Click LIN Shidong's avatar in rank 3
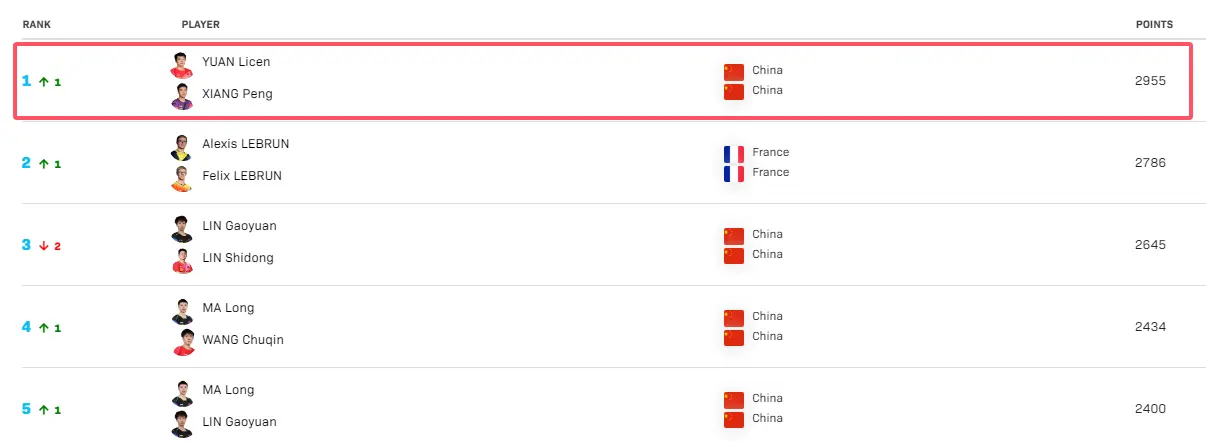This screenshot has height=441, width=1206. click(x=182, y=261)
